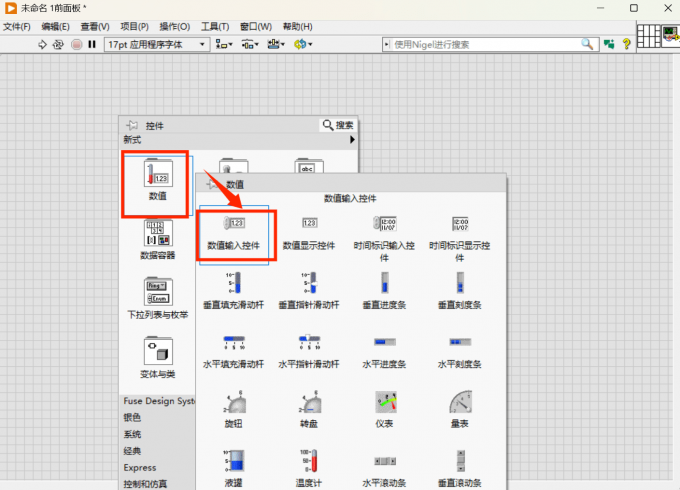Viewport: 680px width, 490px height.
Task: Select the 仪表 meter control
Action: click(384, 409)
